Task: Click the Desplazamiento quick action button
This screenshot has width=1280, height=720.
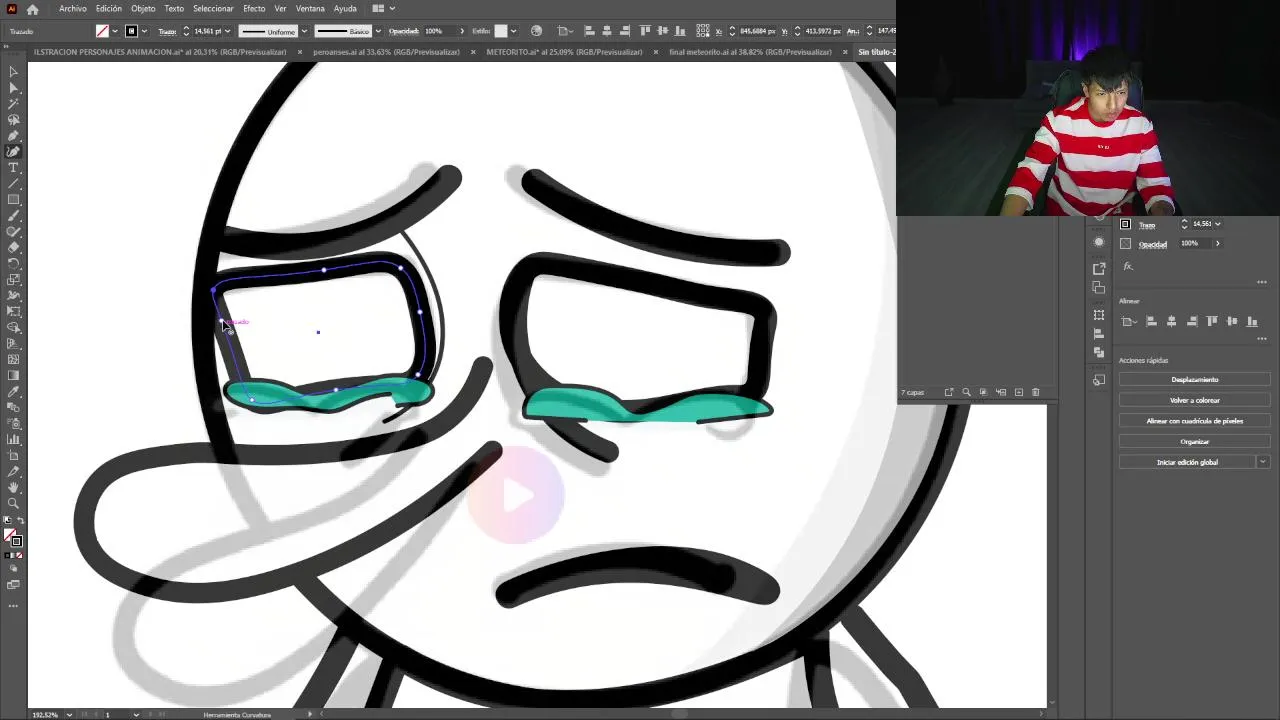Action: coord(1194,380)
